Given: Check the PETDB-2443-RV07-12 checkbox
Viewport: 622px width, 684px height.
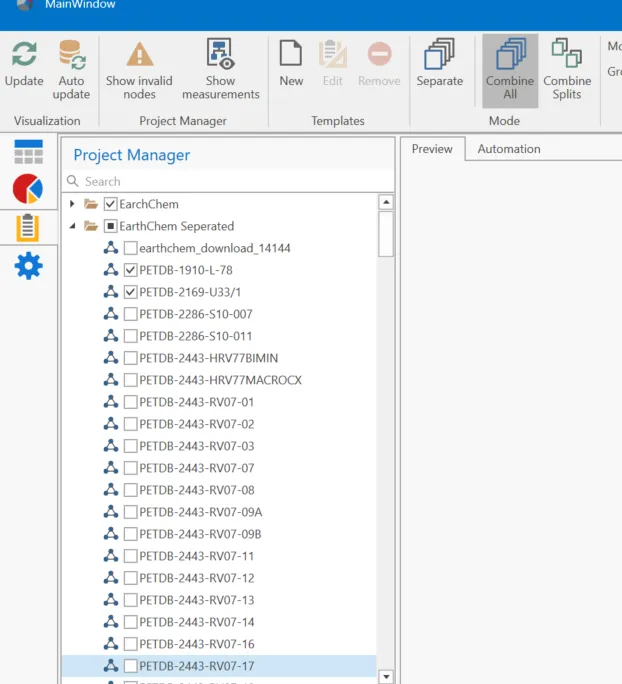Looking at the screenshot, I should pyautogui.click(x=130, y=578).
